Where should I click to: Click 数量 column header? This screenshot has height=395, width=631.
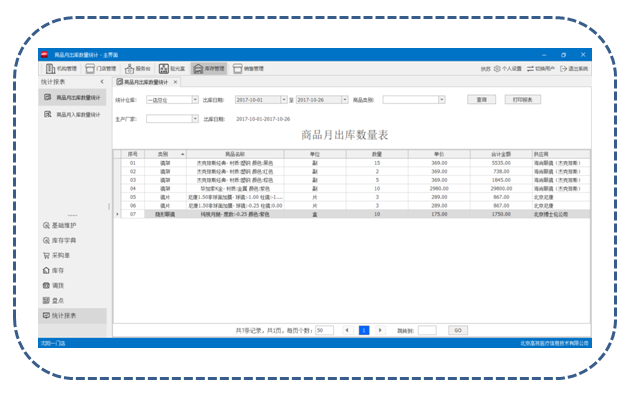(377, 154)
